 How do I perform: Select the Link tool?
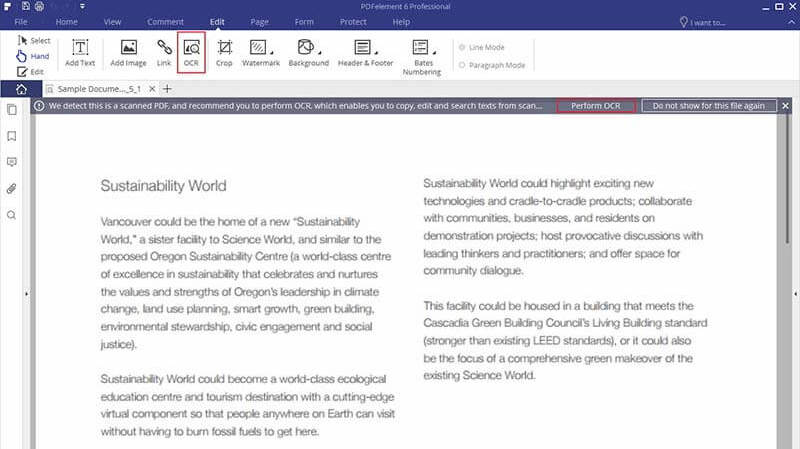click(x=164, y=53)
